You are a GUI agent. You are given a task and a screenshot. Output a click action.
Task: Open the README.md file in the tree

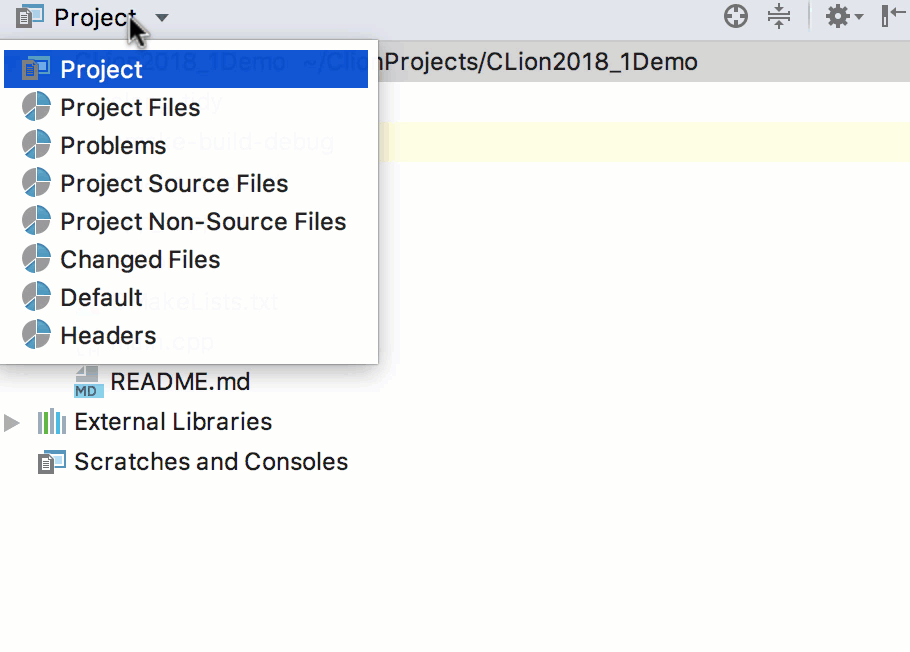[x=180, y=381]
